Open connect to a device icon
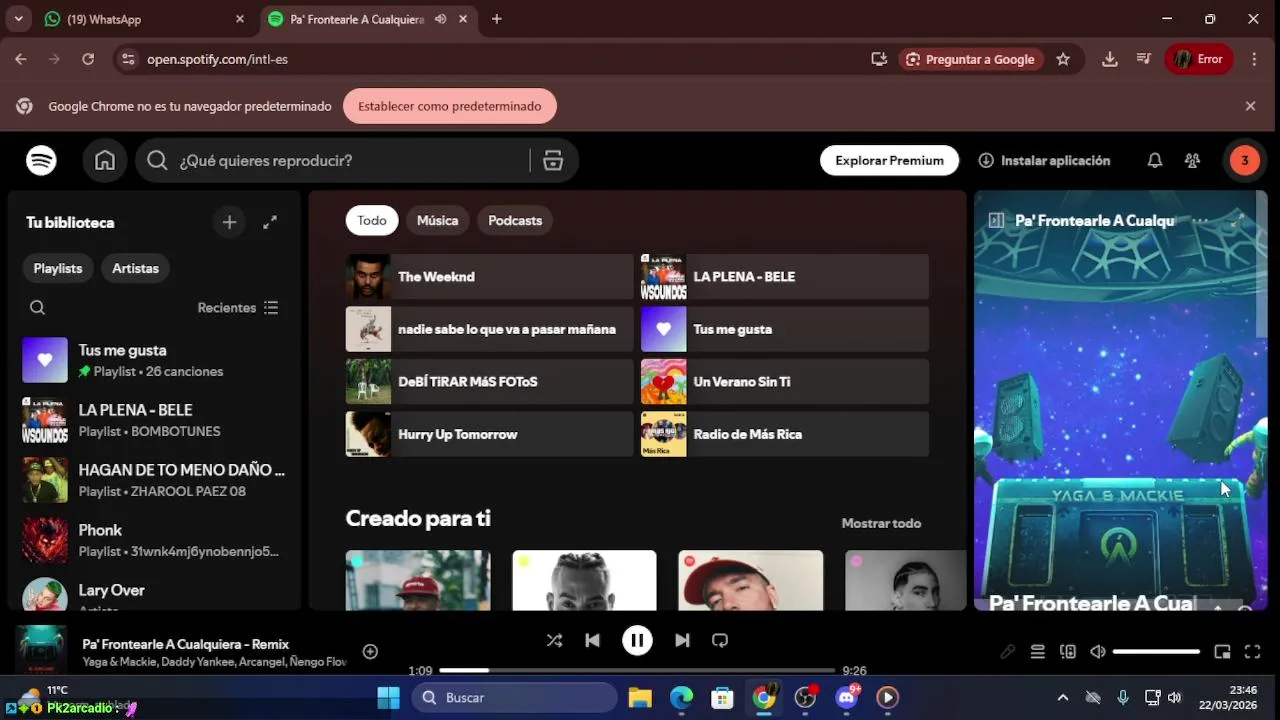This screenshot has height=720, width=1280. click(x=1068, y=652)
